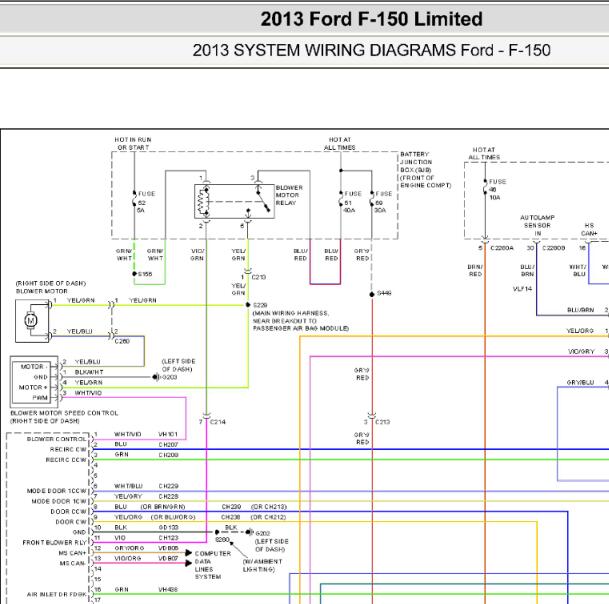This screenshot has height=604, width=609.
Task: Click the FUSE 46 10A label
Action: (x=497, y=190)
